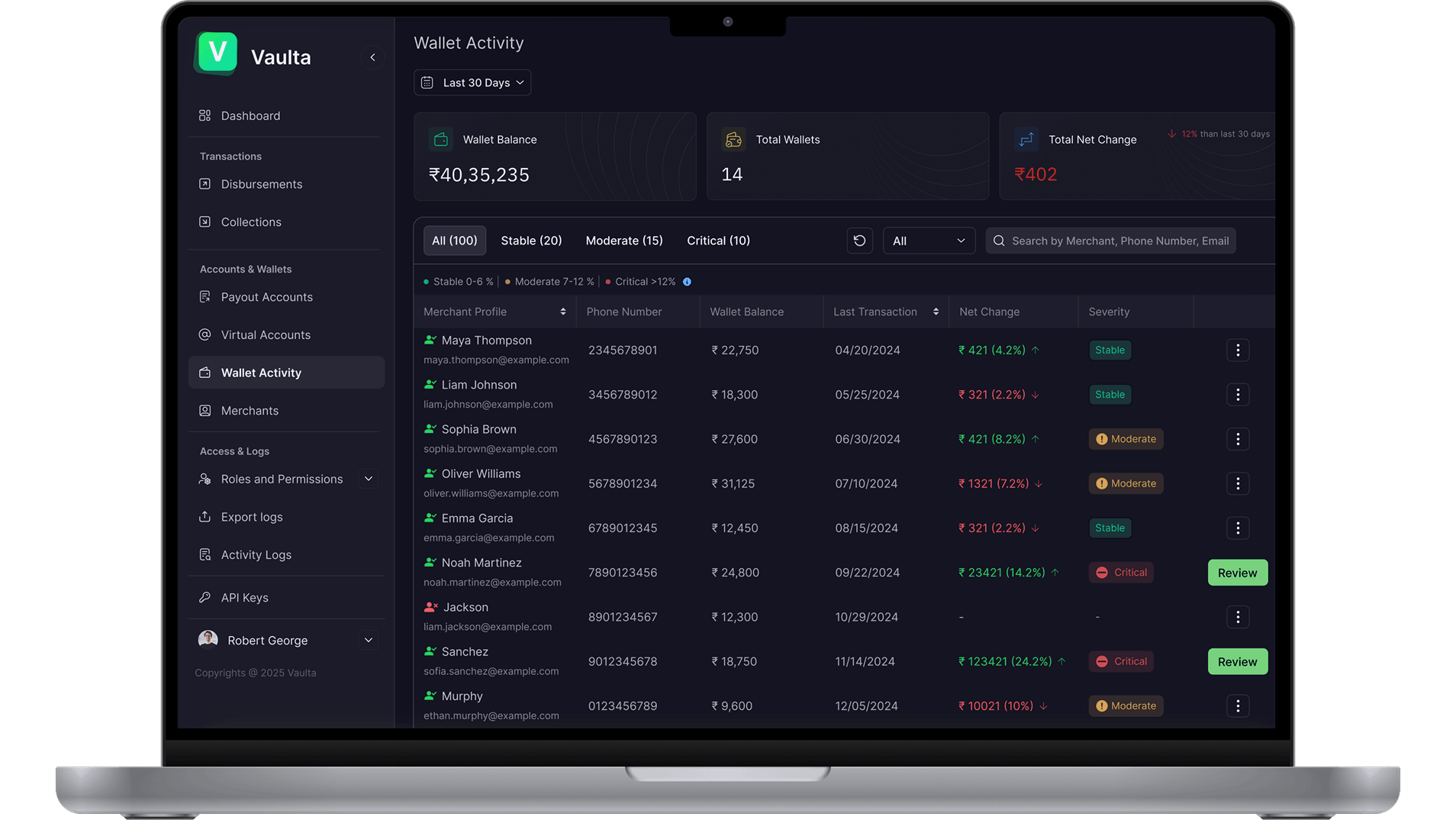Sort by the Last Transaction column
This screenshot has height=820, width=1456.
point(936,312)
